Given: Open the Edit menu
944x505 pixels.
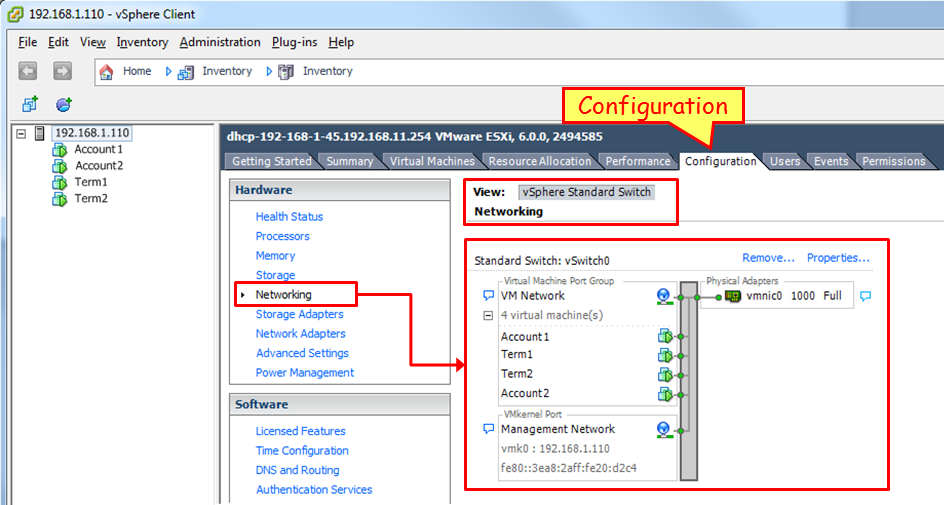Looking at the screenshot, I should (x=58, y=42).
